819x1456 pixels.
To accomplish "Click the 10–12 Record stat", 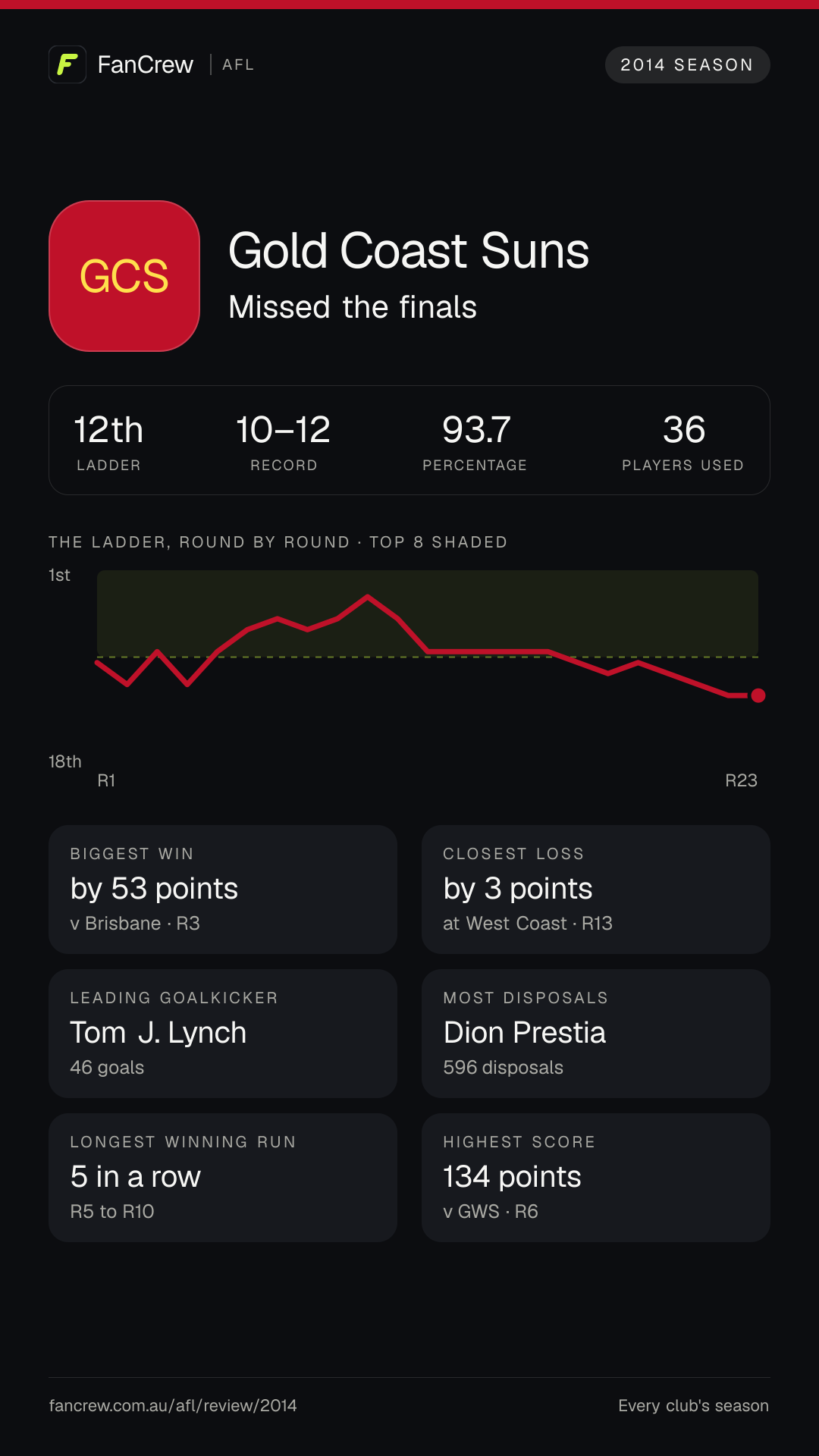I will click(x=284, y=441).
